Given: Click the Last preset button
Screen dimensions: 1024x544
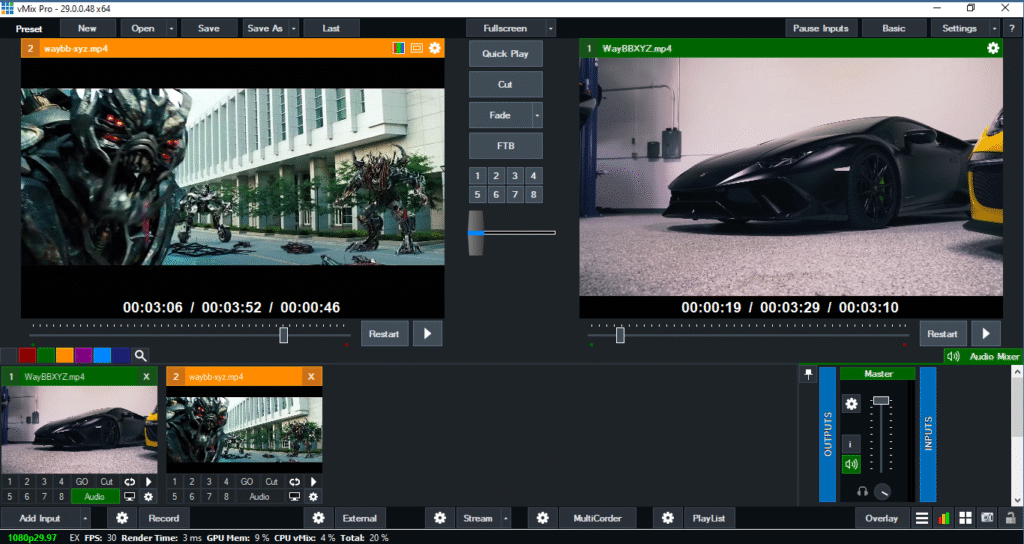Looking at the screenshot, I should click(331, 28).
